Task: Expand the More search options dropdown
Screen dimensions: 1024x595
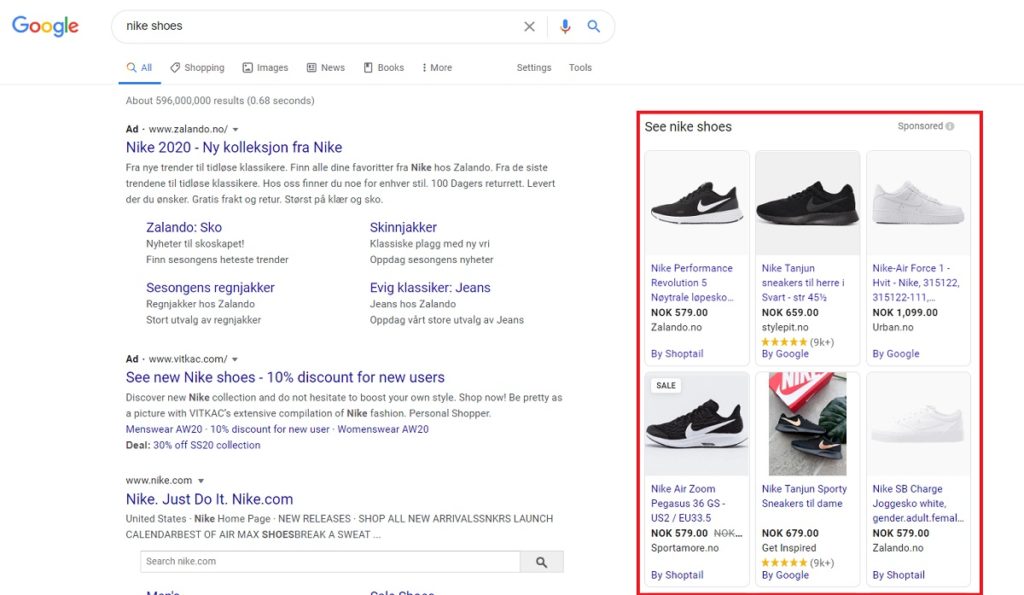Action: (x=435, y=67)
